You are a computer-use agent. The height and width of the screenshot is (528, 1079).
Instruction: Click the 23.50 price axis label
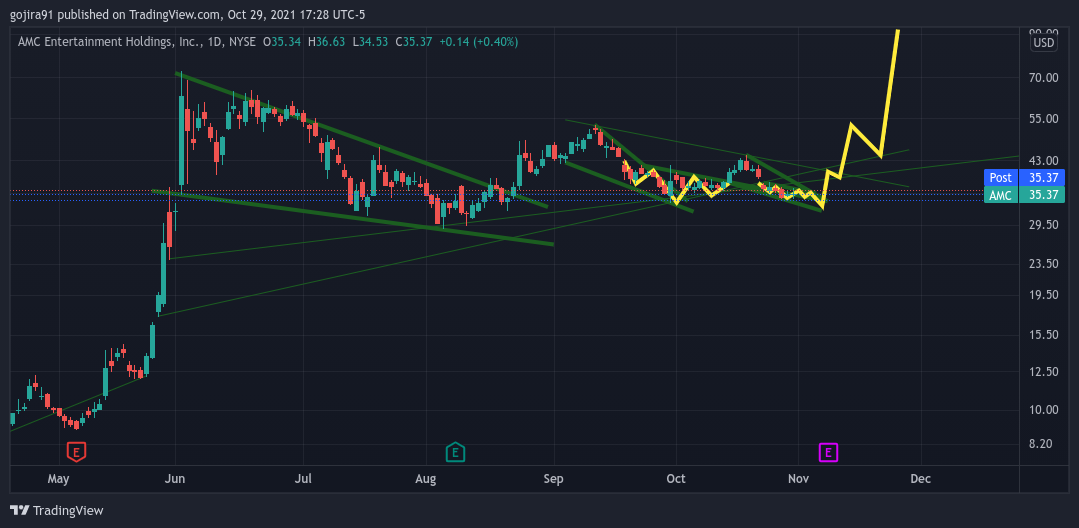(1043, 264)
